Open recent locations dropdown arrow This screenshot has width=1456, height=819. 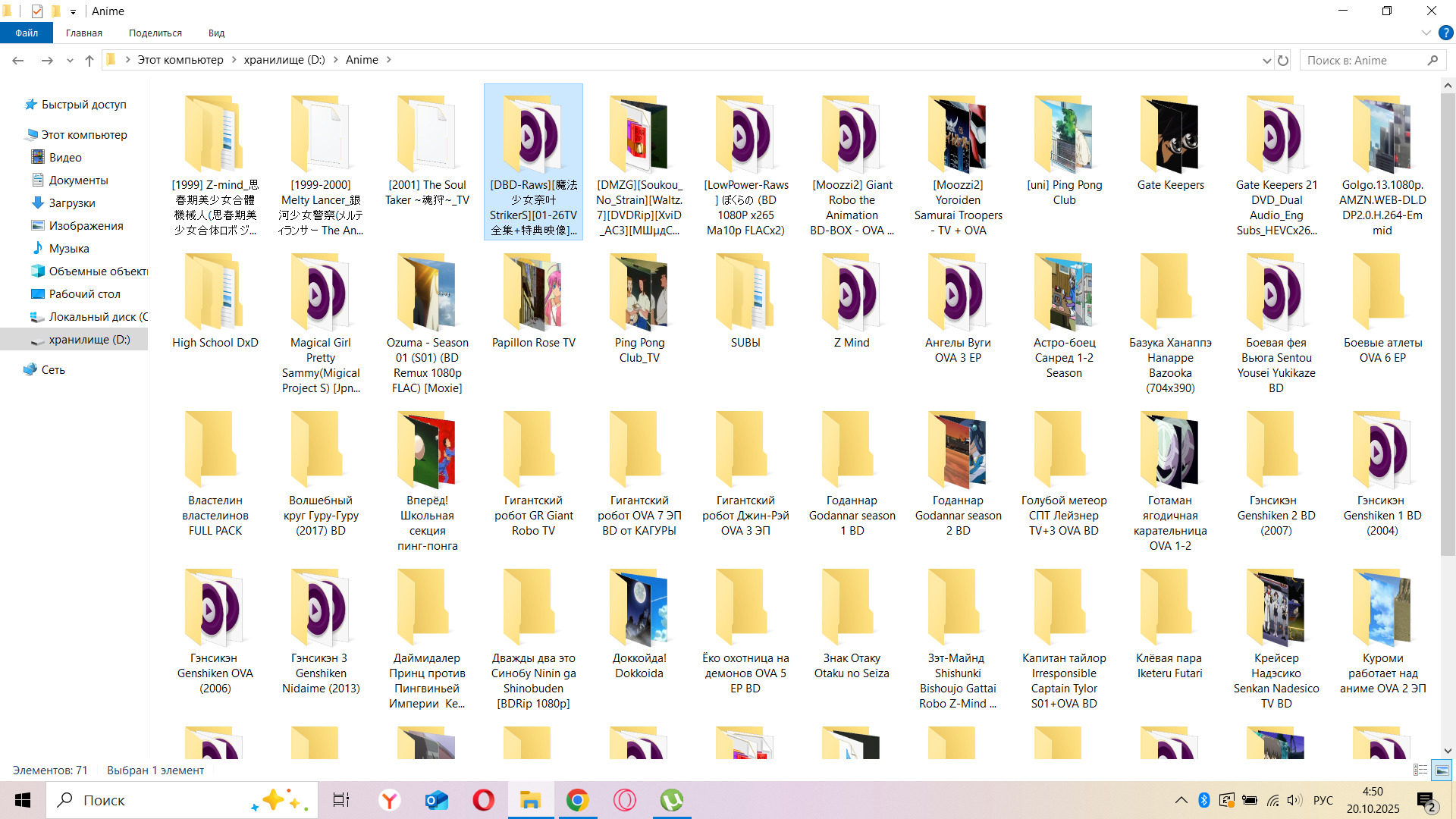[70, 60]
